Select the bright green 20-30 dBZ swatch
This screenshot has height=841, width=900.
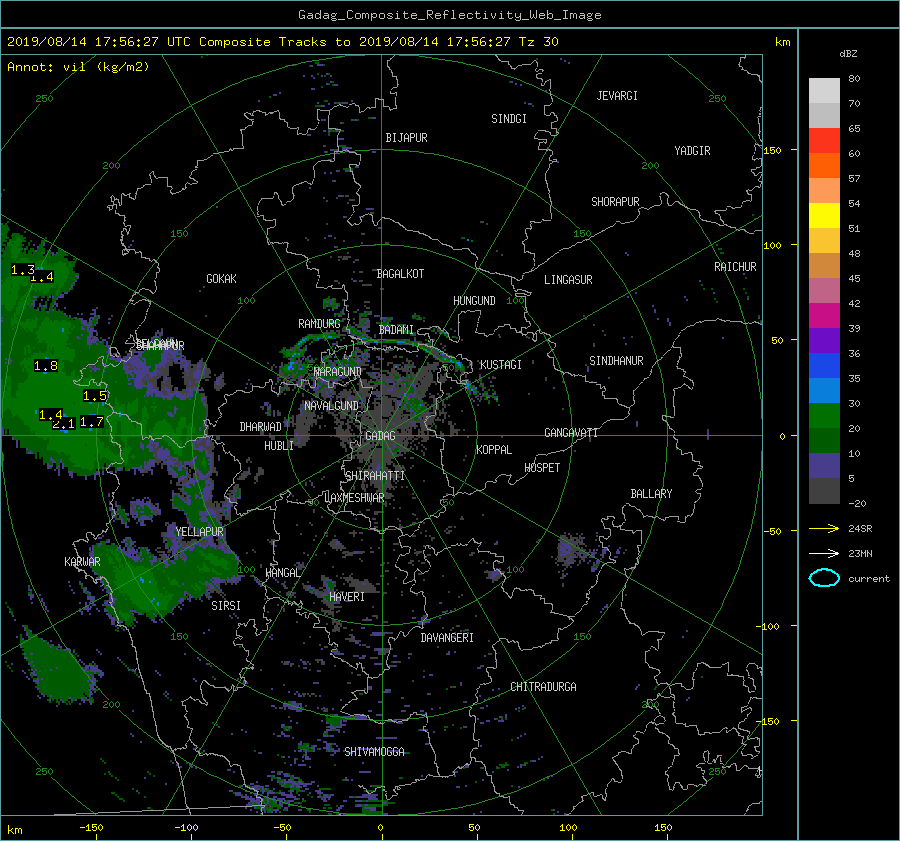(824, 416)
